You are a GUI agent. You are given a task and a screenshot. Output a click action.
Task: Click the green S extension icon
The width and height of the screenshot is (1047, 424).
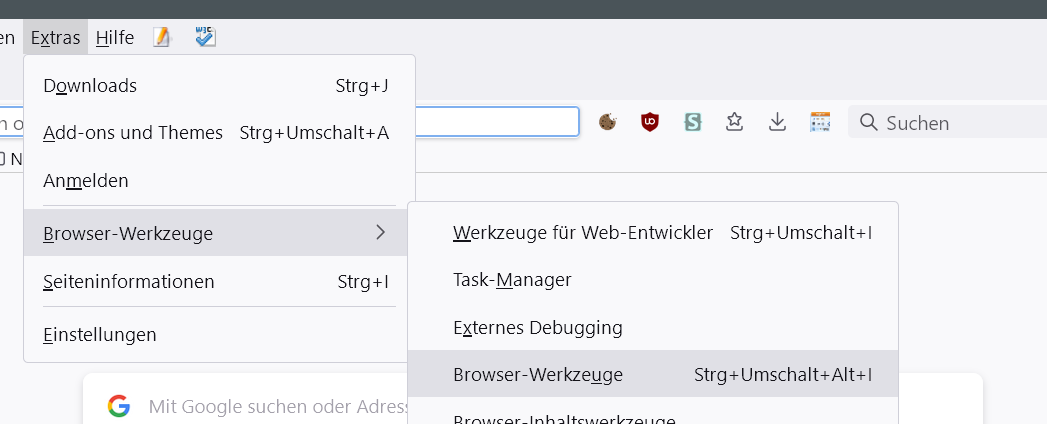tap(693, 122)
